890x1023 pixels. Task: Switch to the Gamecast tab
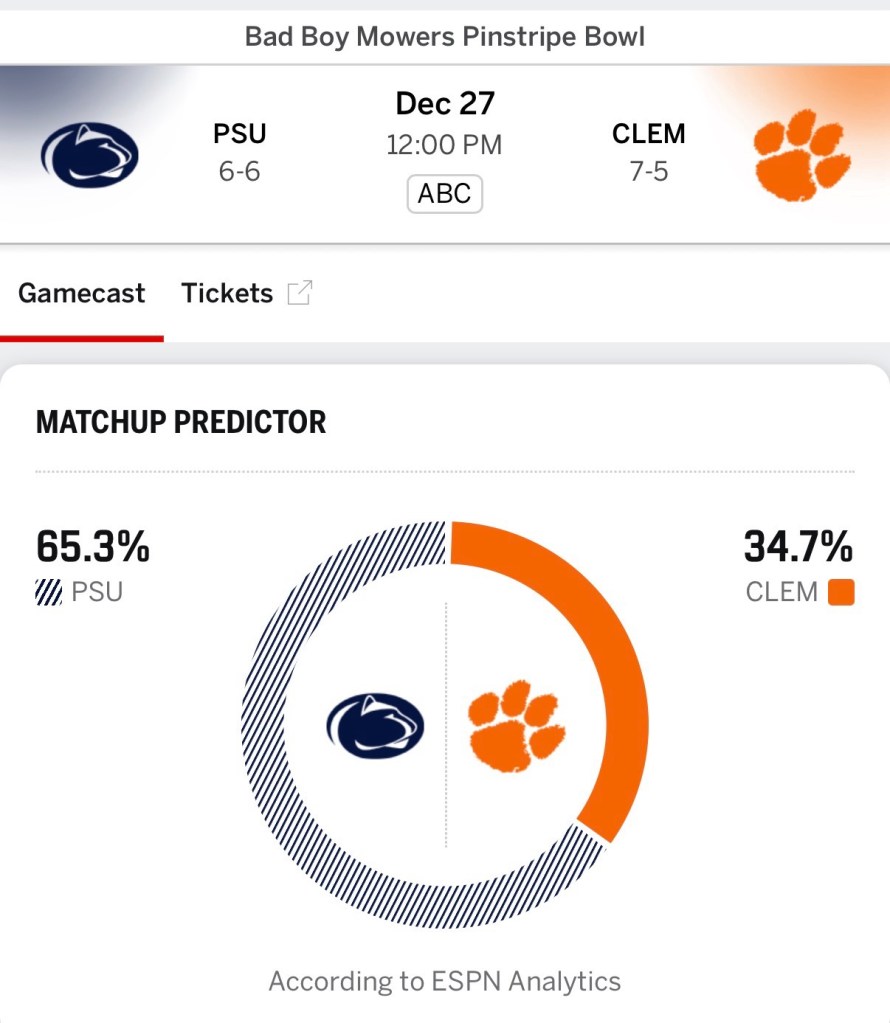point(81,293)
